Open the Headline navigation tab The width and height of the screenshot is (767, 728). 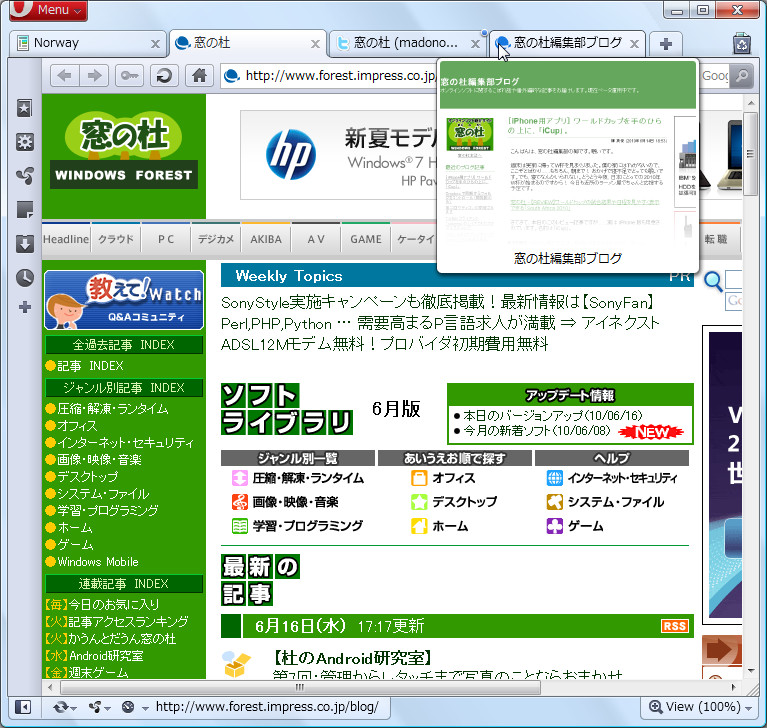coord(66,240)
